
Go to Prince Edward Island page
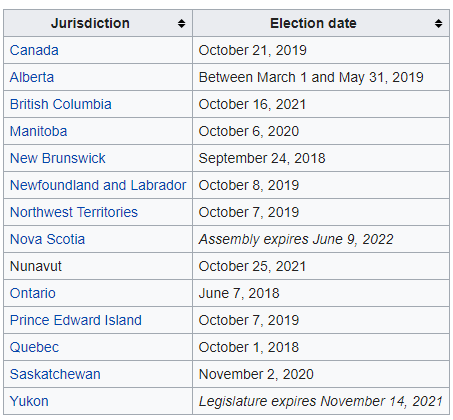click(76, 320)
